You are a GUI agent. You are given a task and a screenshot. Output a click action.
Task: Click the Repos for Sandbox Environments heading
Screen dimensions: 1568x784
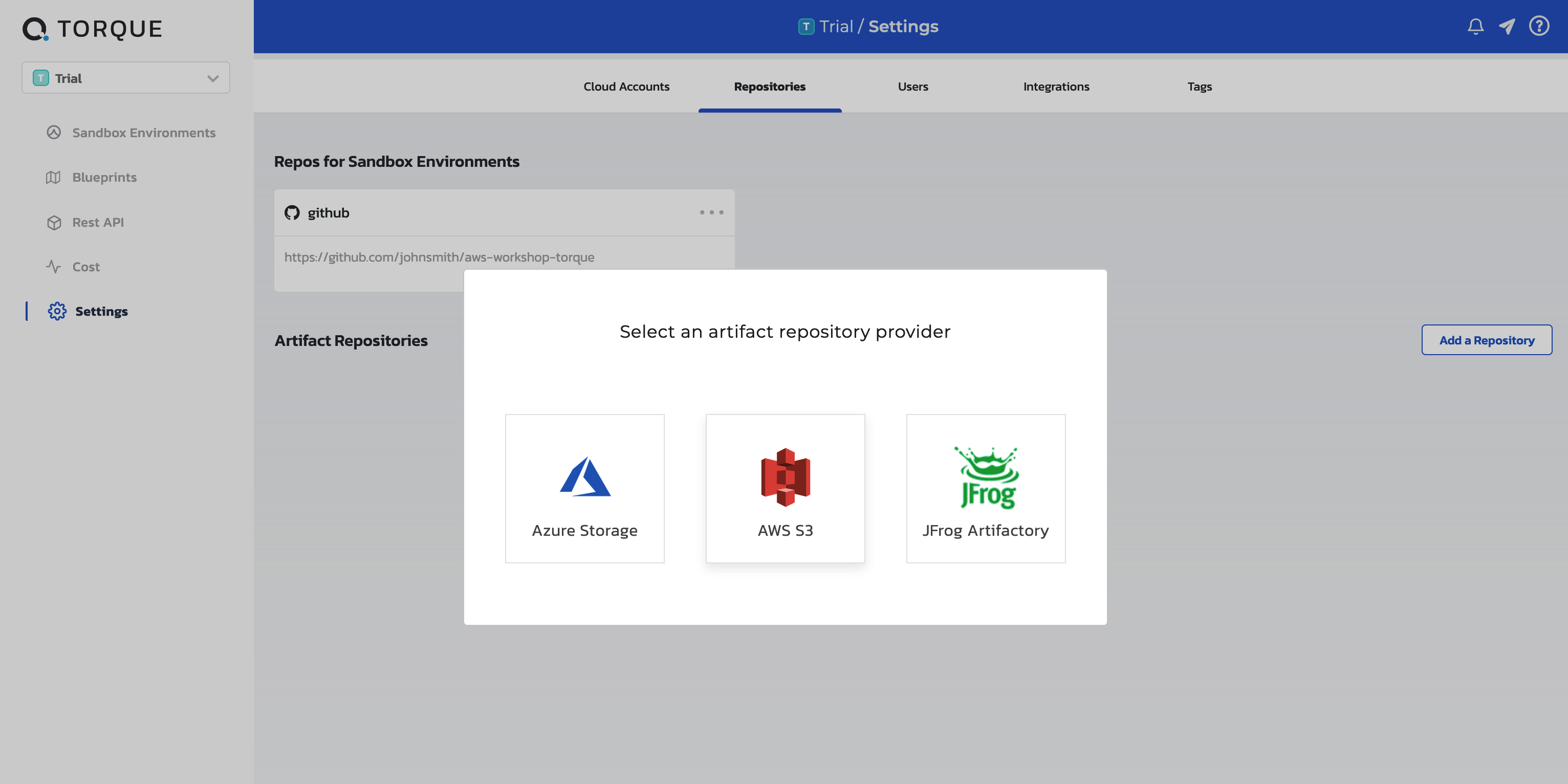(396, 161)
